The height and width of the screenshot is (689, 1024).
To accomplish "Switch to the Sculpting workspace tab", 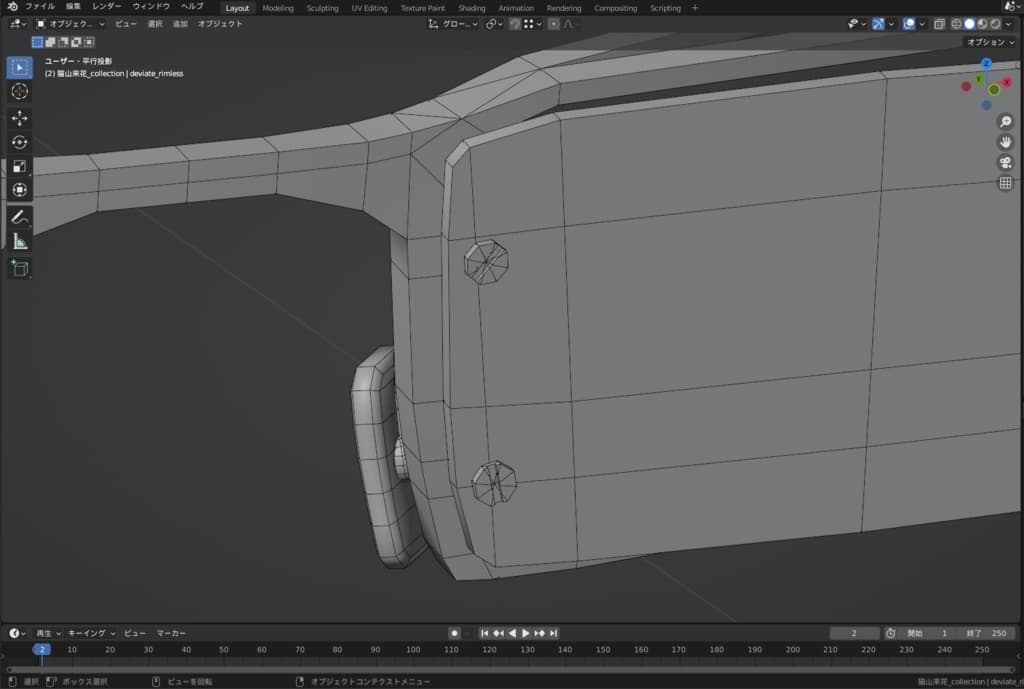I will tap(322, 8).
